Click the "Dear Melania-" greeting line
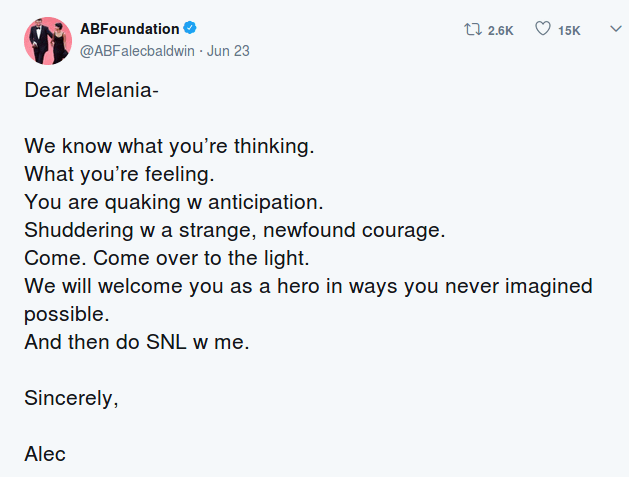Viewport: 629px width, 477px height. 91,89
